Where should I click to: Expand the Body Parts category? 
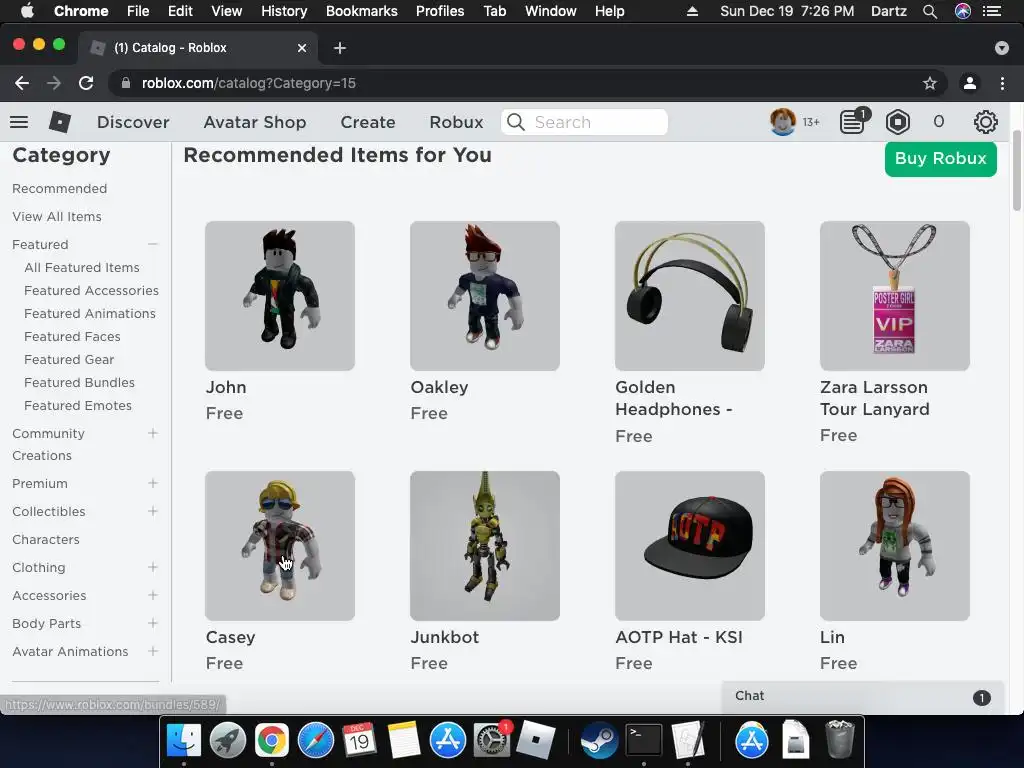click(153, 623)
